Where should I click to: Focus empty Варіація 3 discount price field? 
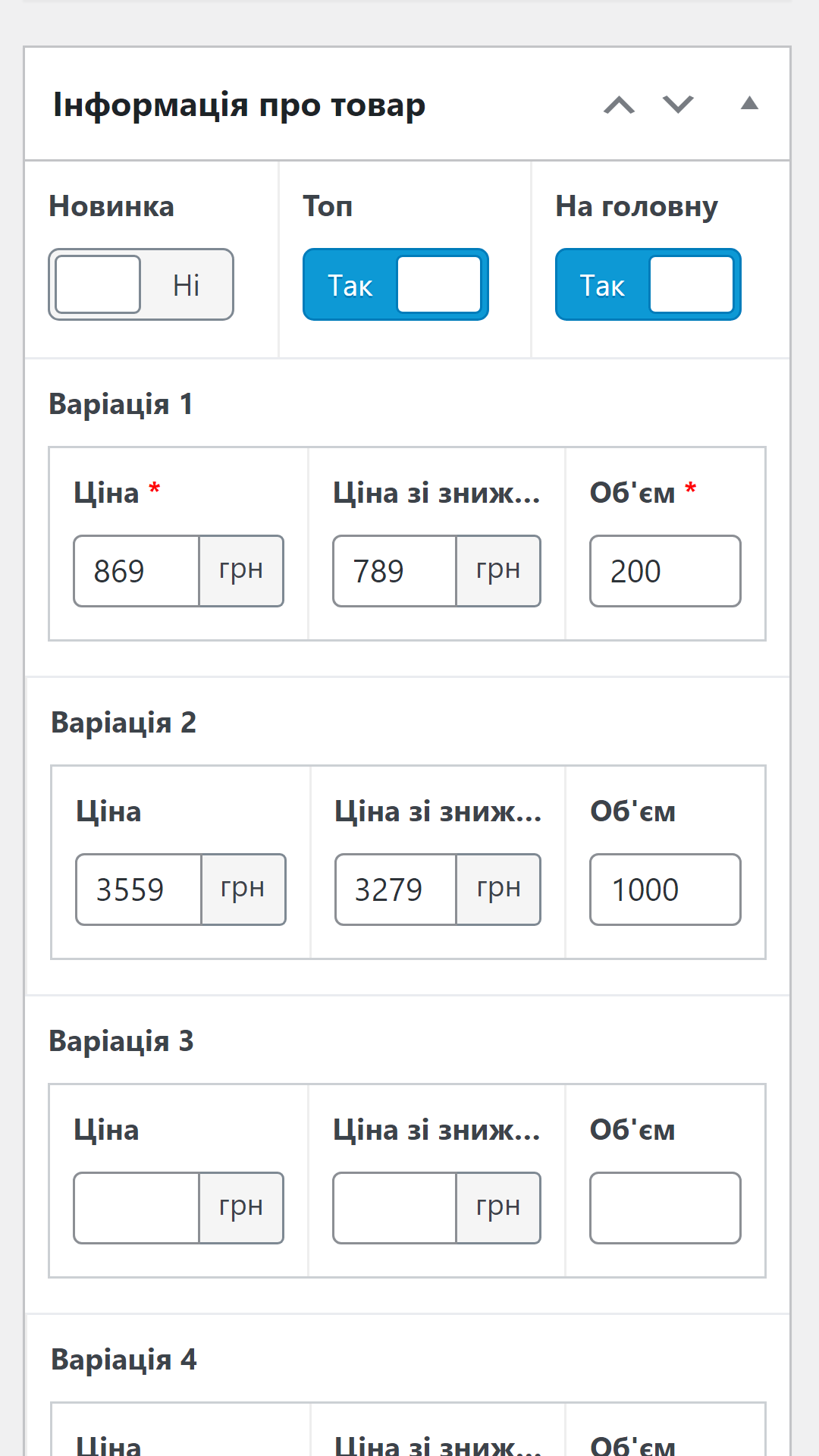tap(394, 1208)
